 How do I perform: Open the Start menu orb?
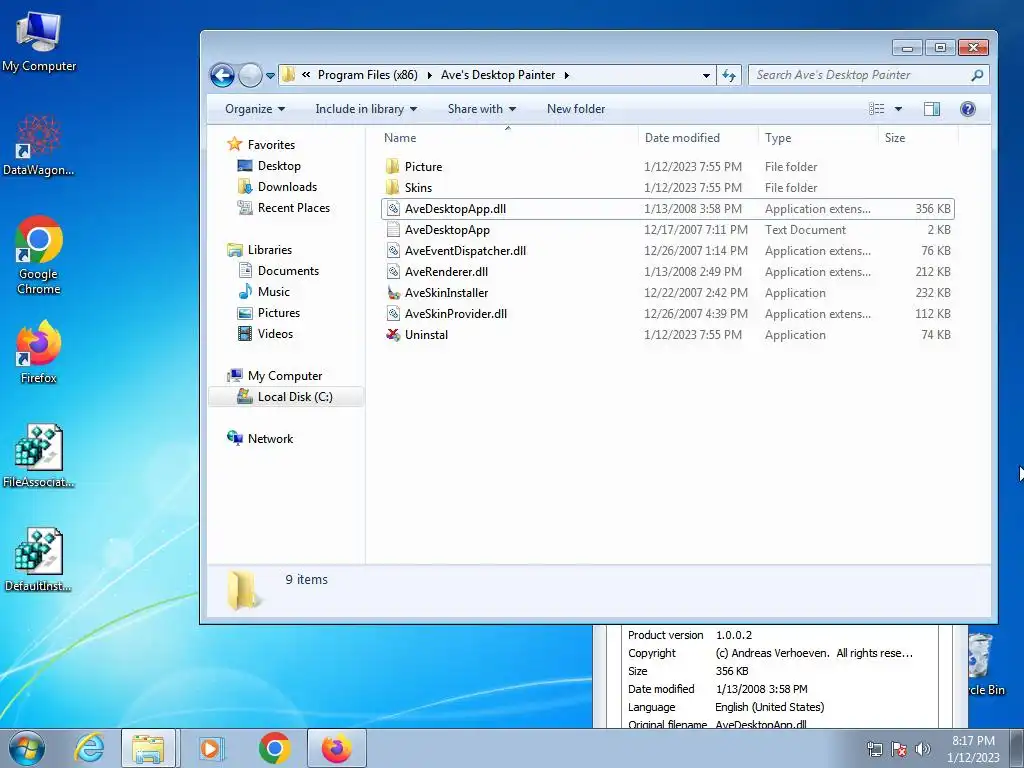tap(27, 748)
